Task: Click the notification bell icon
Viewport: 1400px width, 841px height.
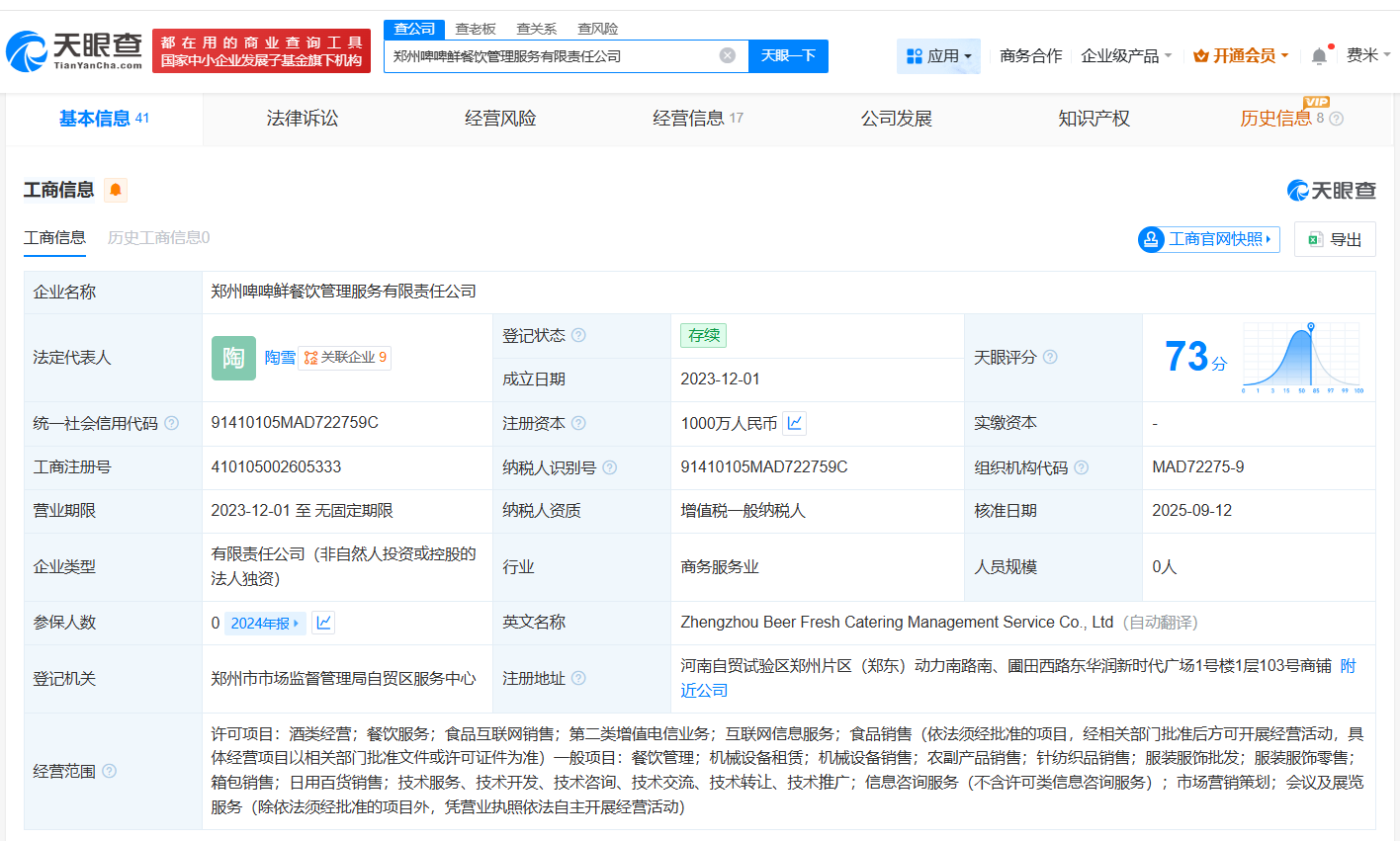Action: pyautogui.click(x=1318, y=56)
